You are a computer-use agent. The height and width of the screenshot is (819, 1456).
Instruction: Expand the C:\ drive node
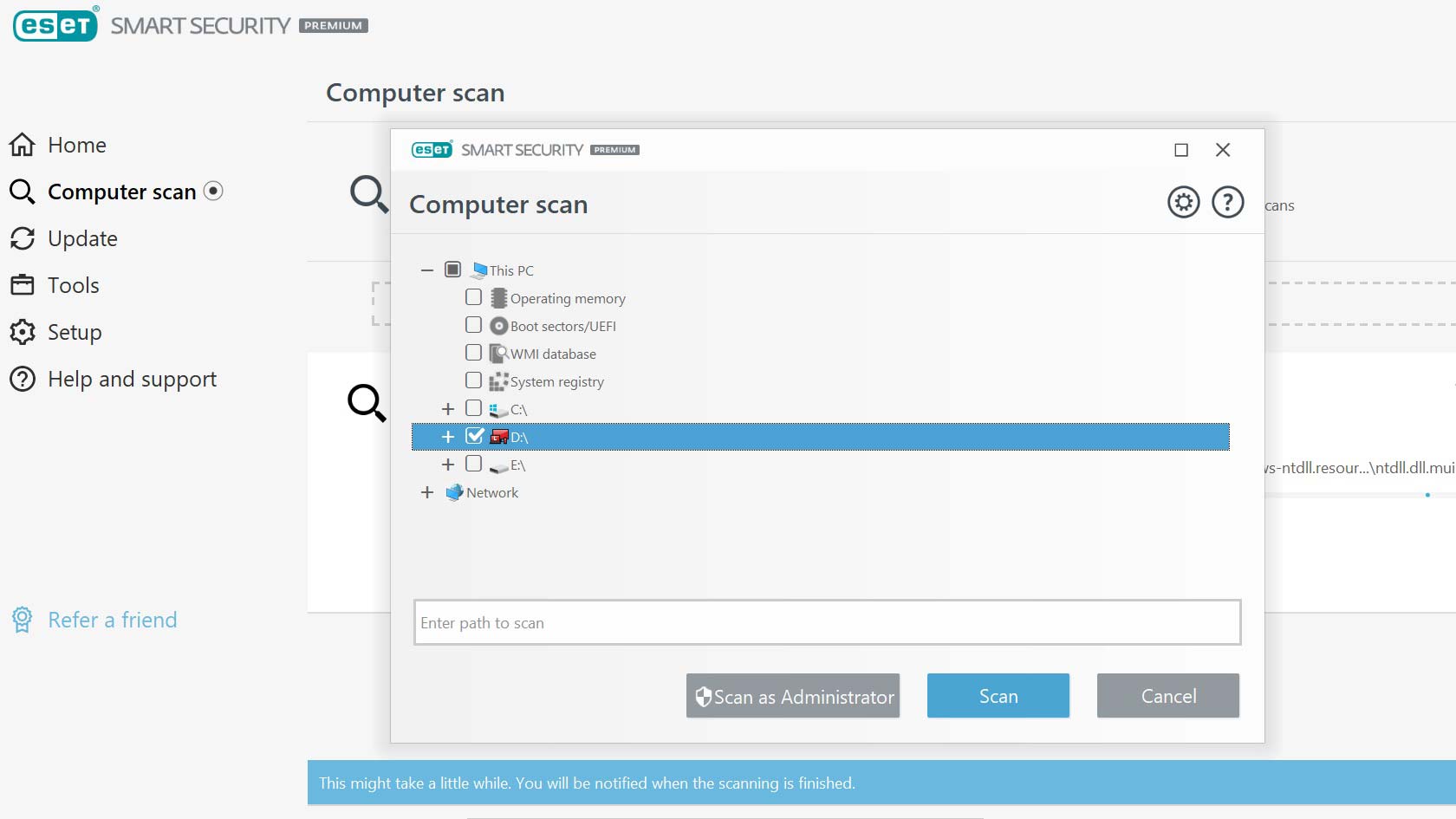448,409
